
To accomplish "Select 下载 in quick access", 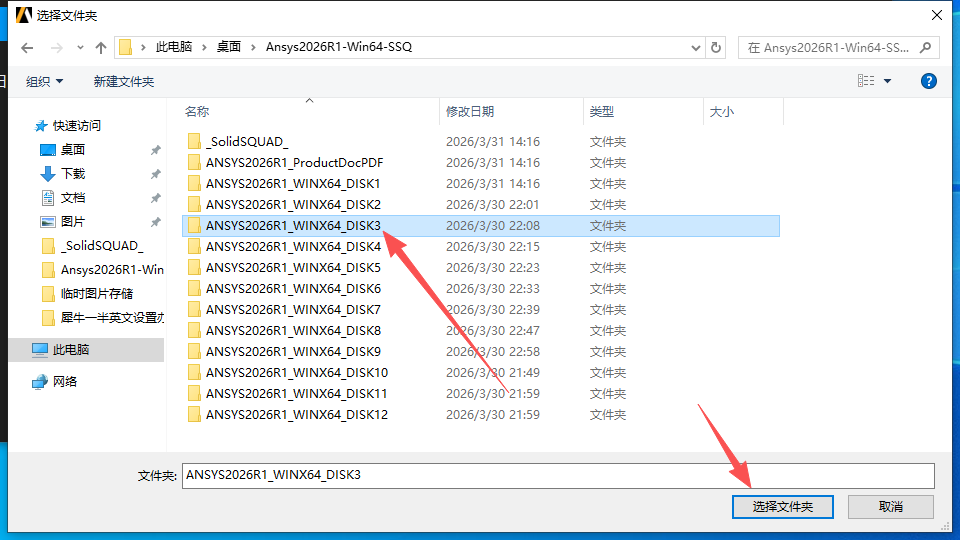I will (x=73, y=173).
